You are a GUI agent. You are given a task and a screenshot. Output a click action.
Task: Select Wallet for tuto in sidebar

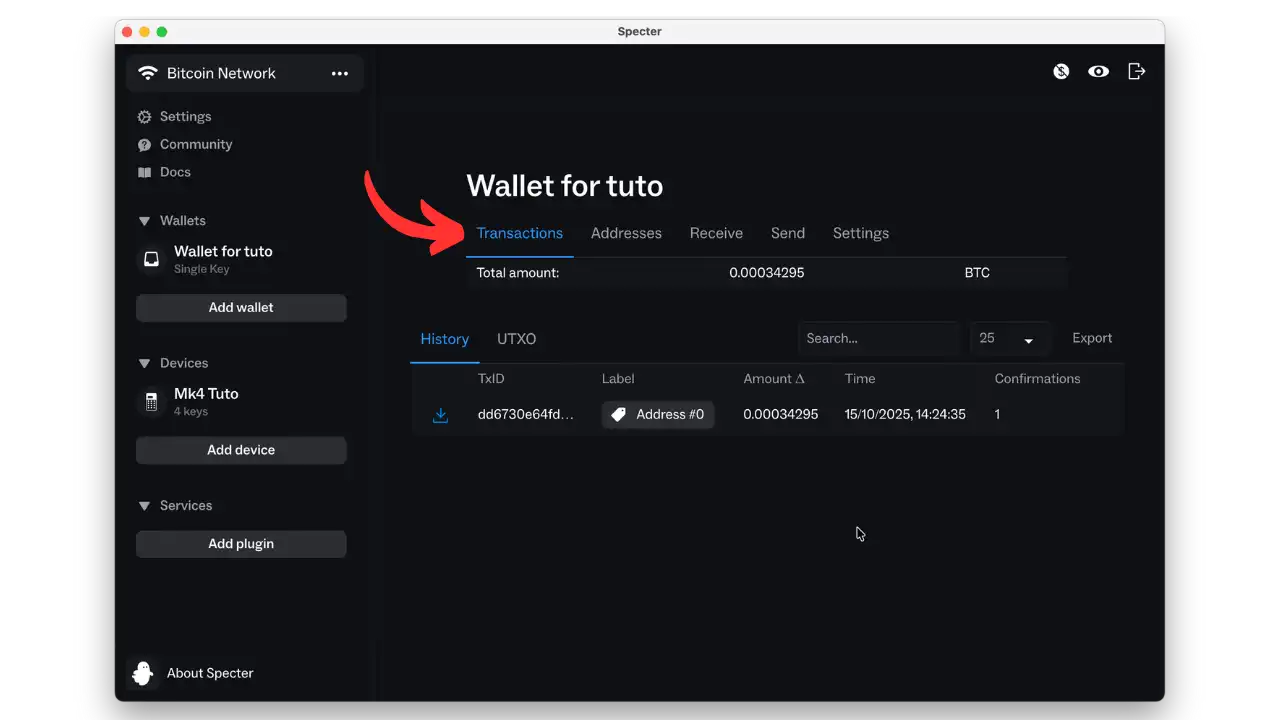click(223, 259)
